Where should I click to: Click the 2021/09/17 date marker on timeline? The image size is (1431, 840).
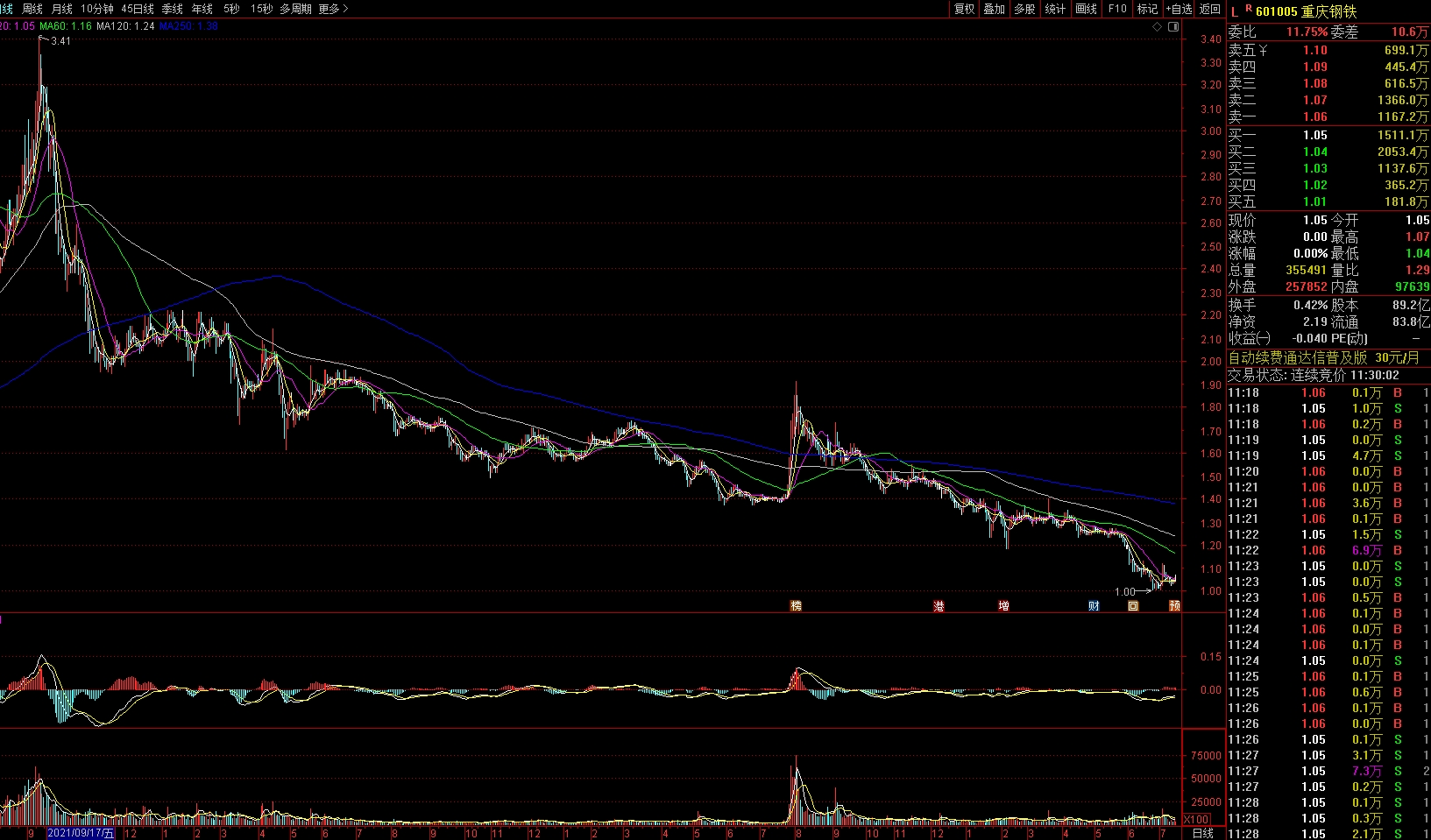pyautogui.click(x=81, y=833)
